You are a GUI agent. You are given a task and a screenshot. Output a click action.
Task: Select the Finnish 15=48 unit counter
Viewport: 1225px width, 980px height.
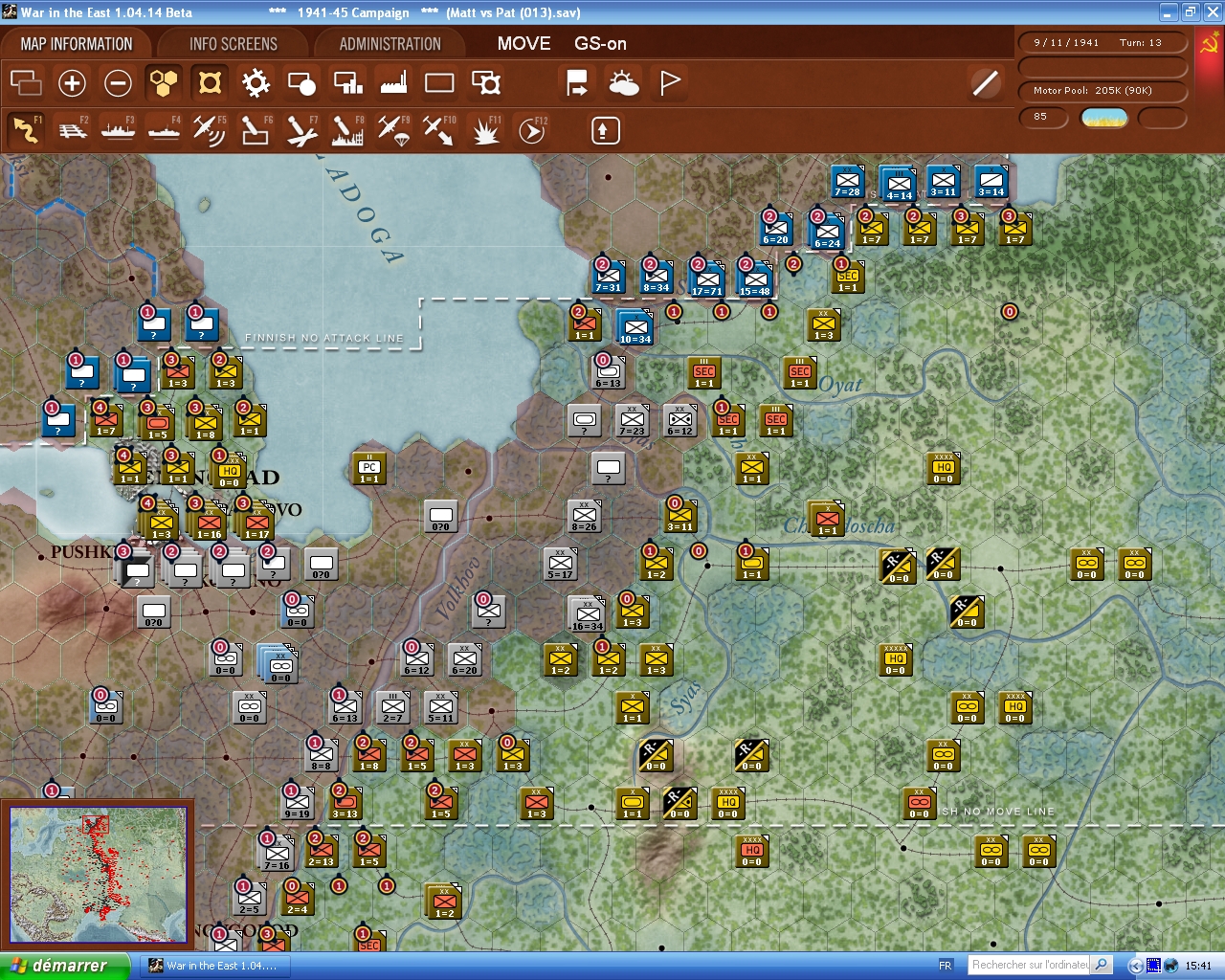(754, 279)
